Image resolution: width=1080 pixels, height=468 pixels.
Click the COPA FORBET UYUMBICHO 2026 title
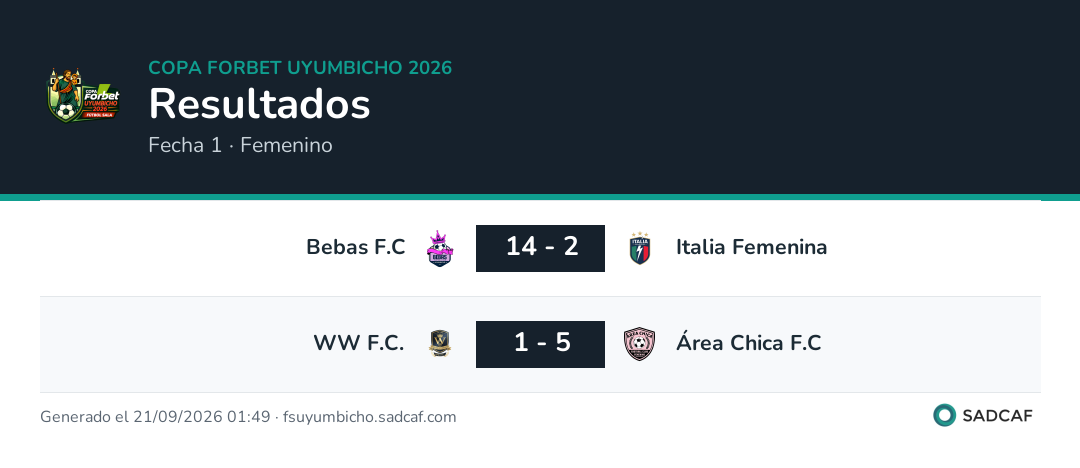[x=300, y=68]
